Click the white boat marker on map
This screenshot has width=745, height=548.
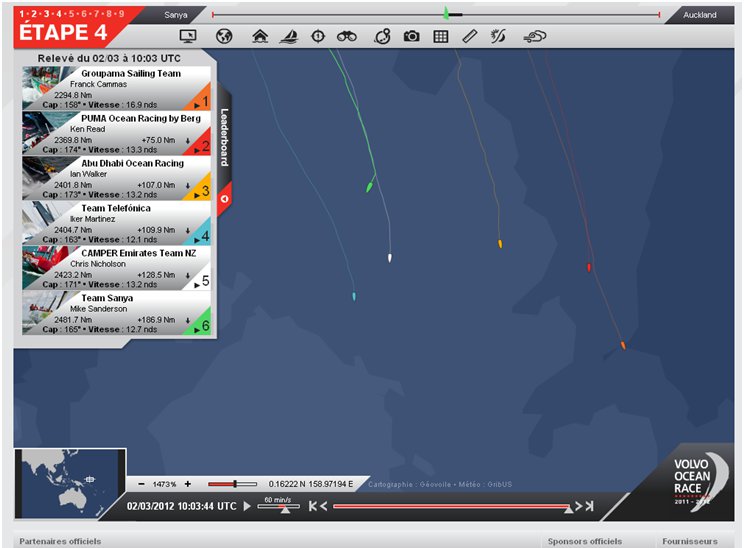(x=390, y=258)
